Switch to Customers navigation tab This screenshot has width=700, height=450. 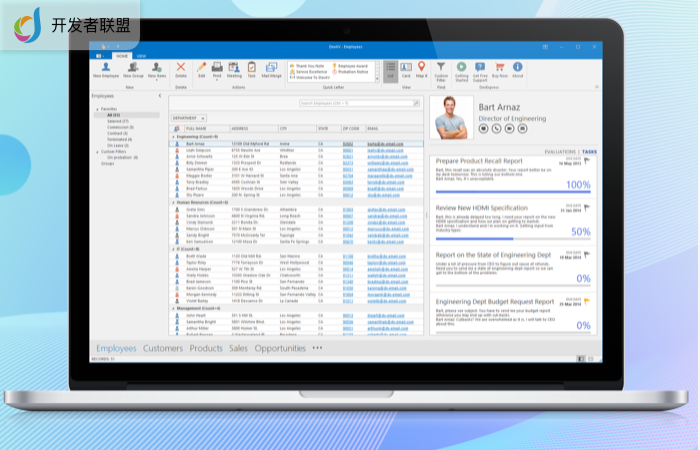(x=163, y=348)
